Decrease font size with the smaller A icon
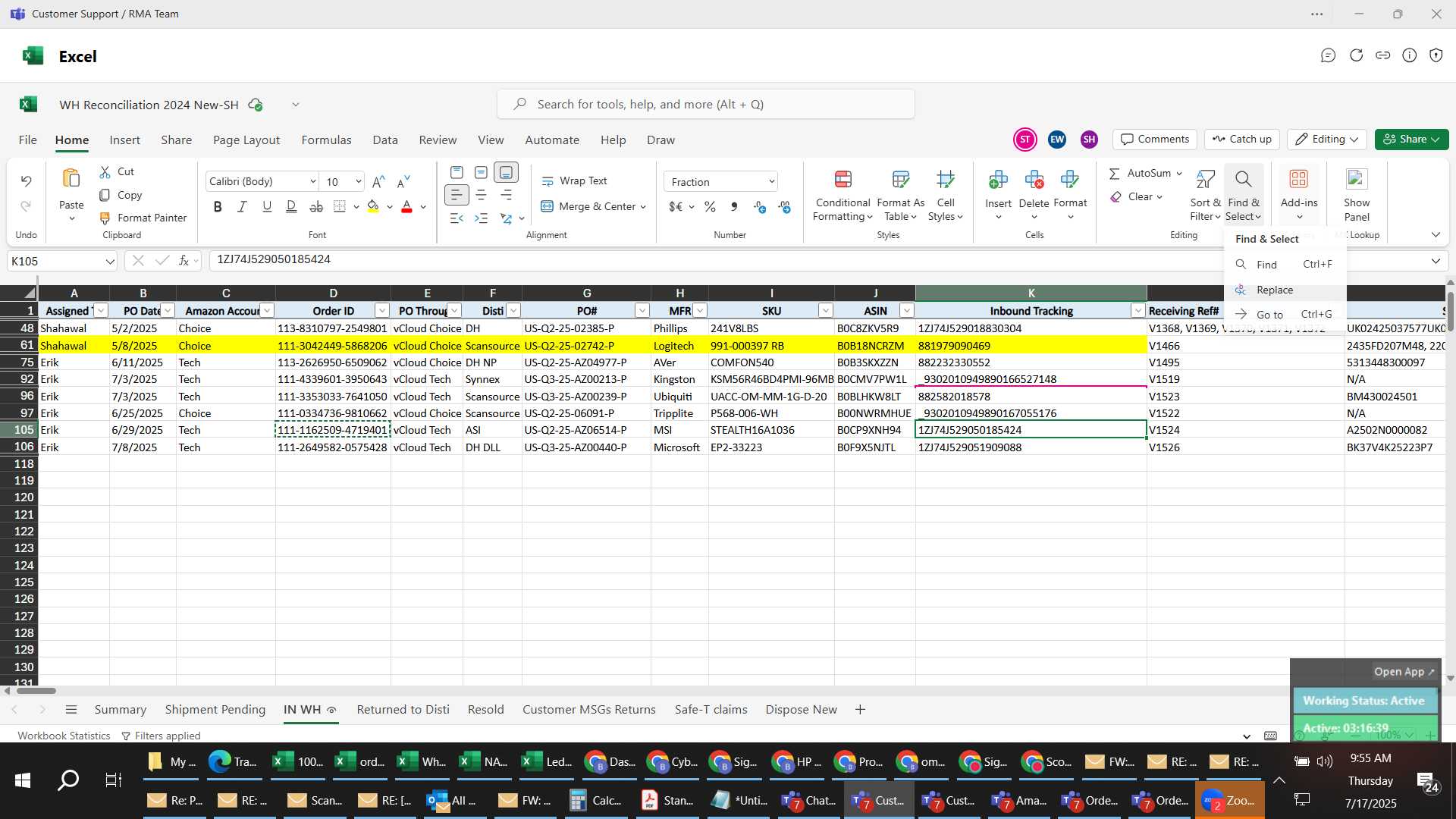The width and height of the screenshot is (1456, 819). (x=403, y=182)
